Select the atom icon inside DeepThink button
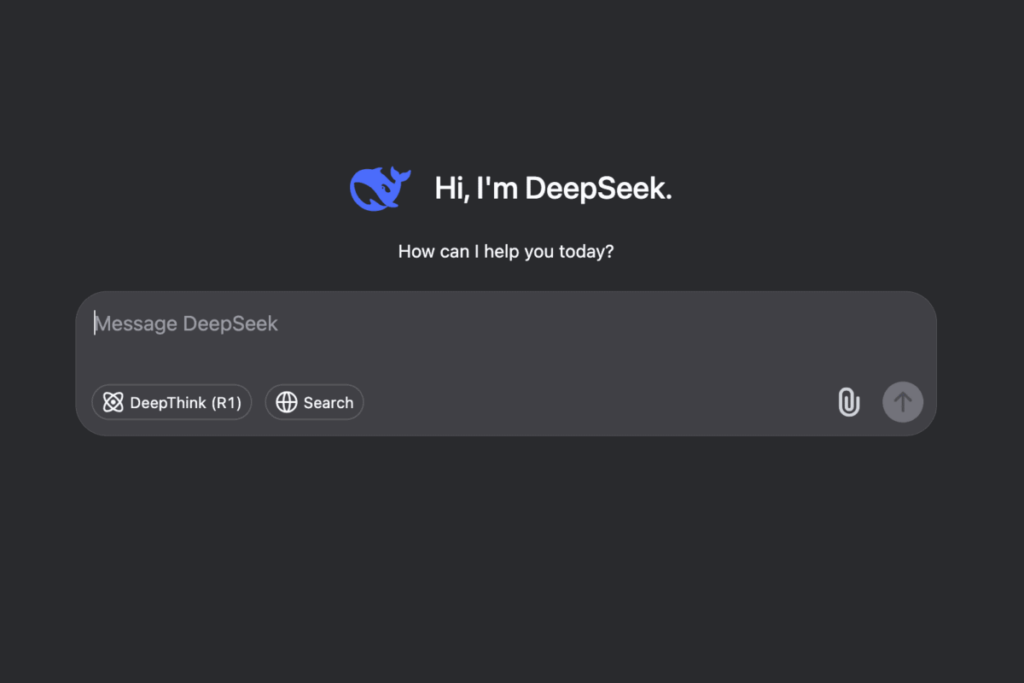Image resolution: width=1024 pixels, height=683 pixels. [114, 402]
